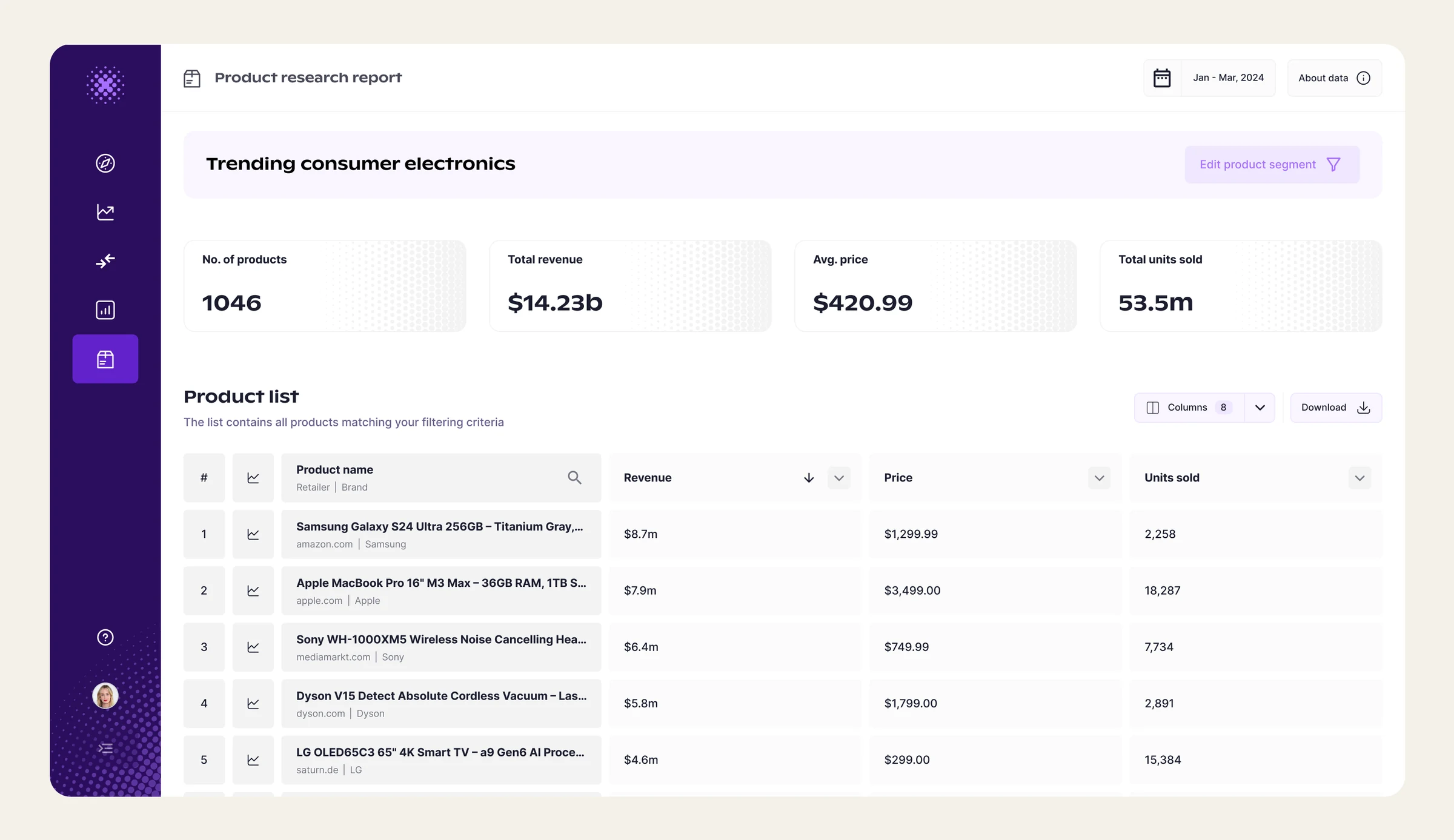Open trend chart for Apple MacBook Pro row
The image size is (1454, 840).
[x=253, y=590]
